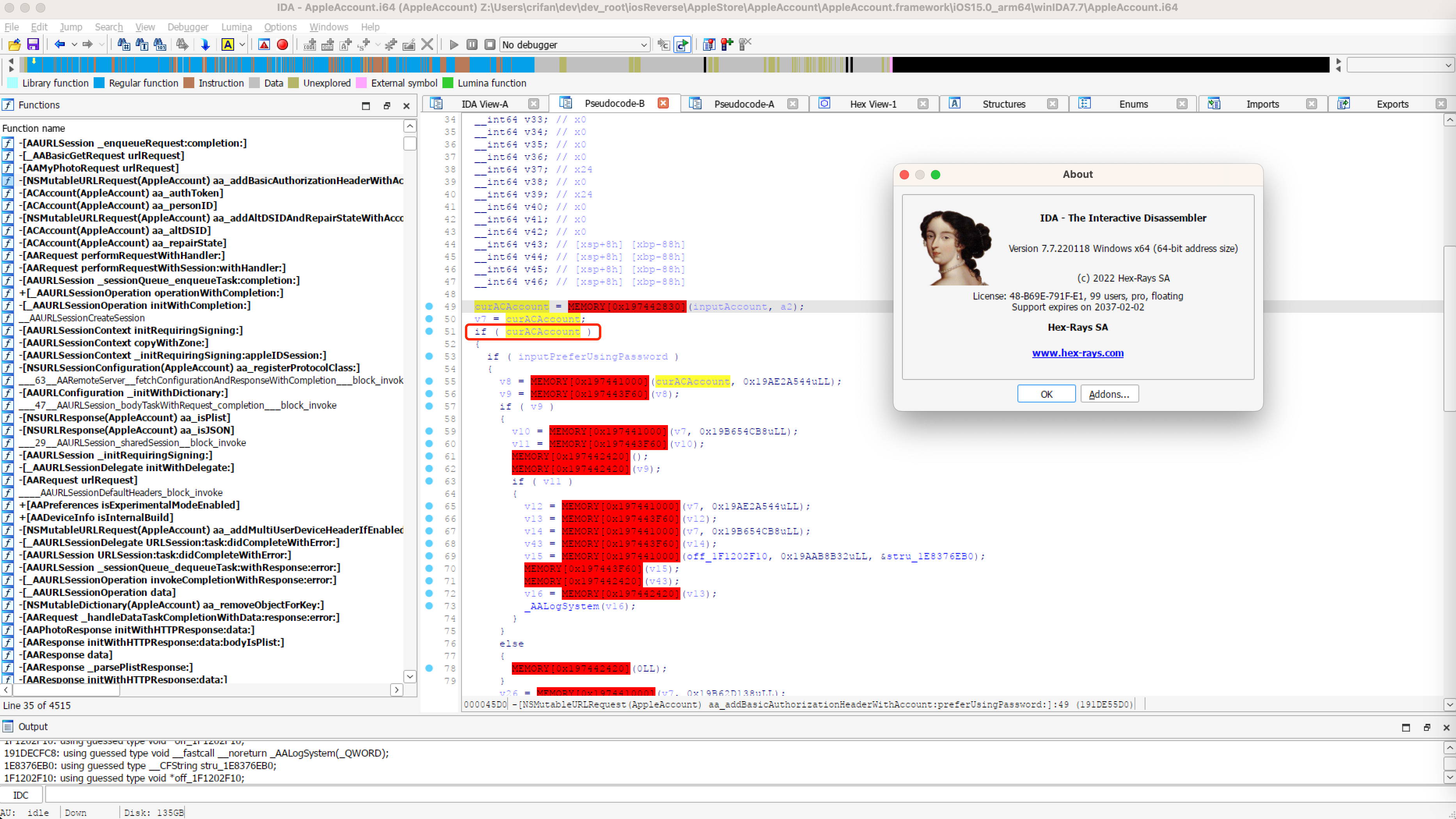This screenshot has width=1456, height=819.
Task: Jump back with the blue left arrow
Action: [x=59, y=44]
